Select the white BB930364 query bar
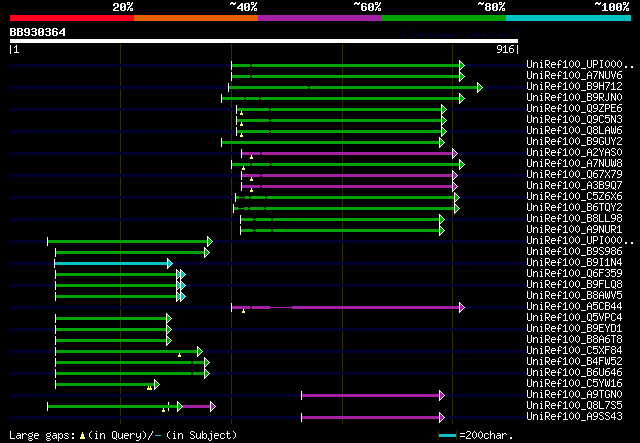Screen dimensions: 640x443 [x=264, y=41]
